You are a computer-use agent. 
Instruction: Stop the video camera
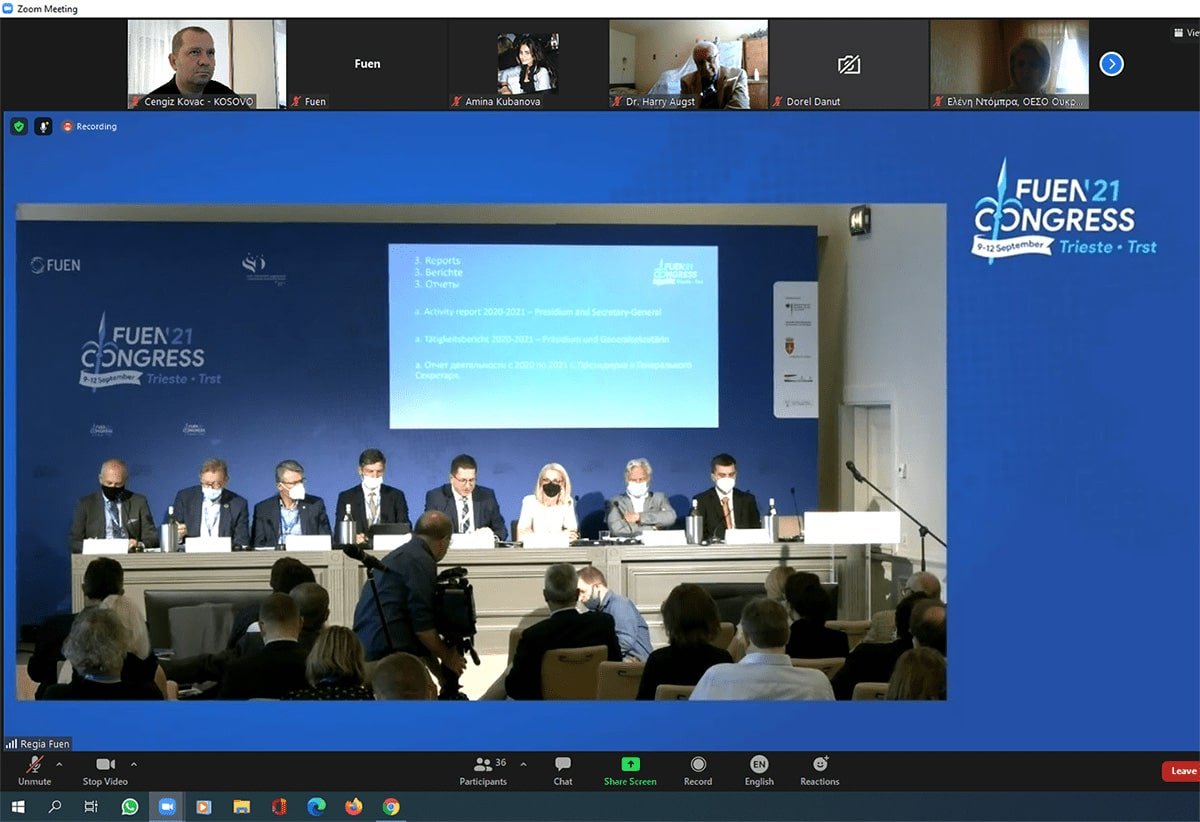point(105,770)
